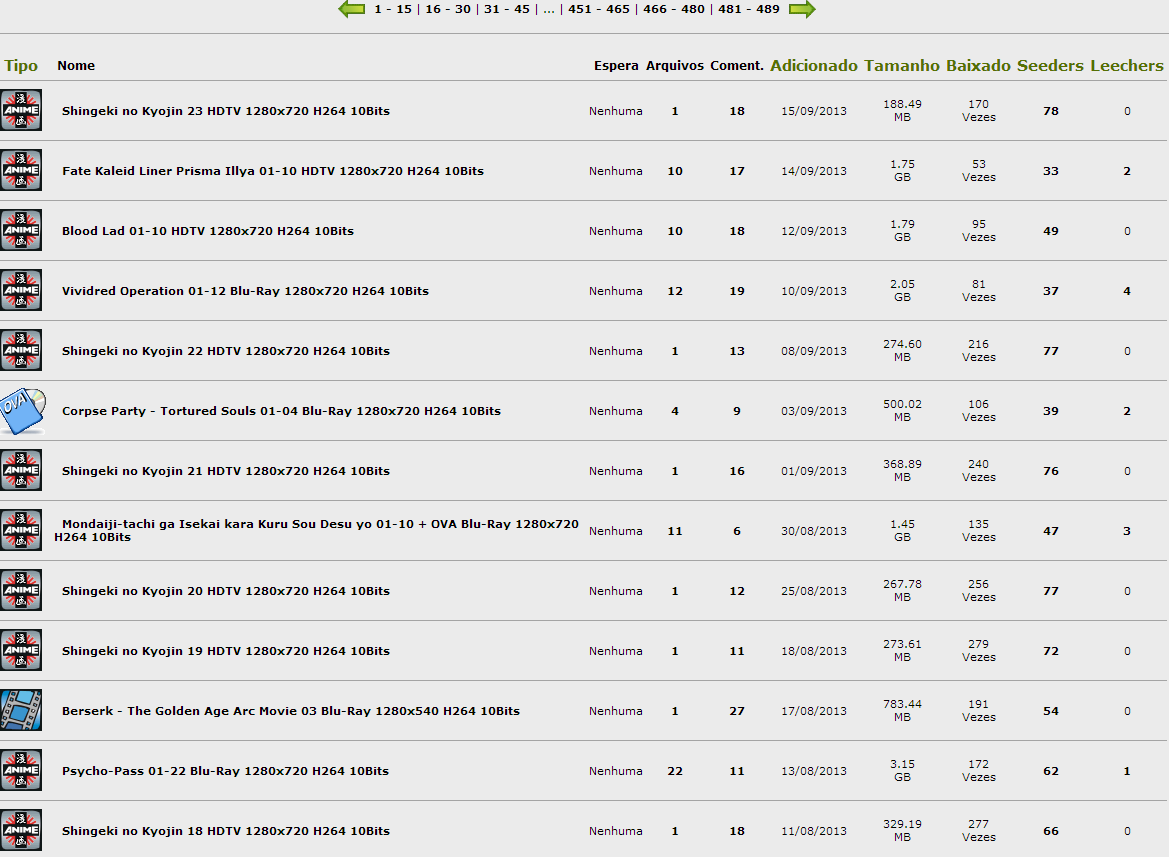The width and height of the screenshot is (1169, 857).
Task: Click Anime category icon for Vividred Operation row
Action: point(21,290)
